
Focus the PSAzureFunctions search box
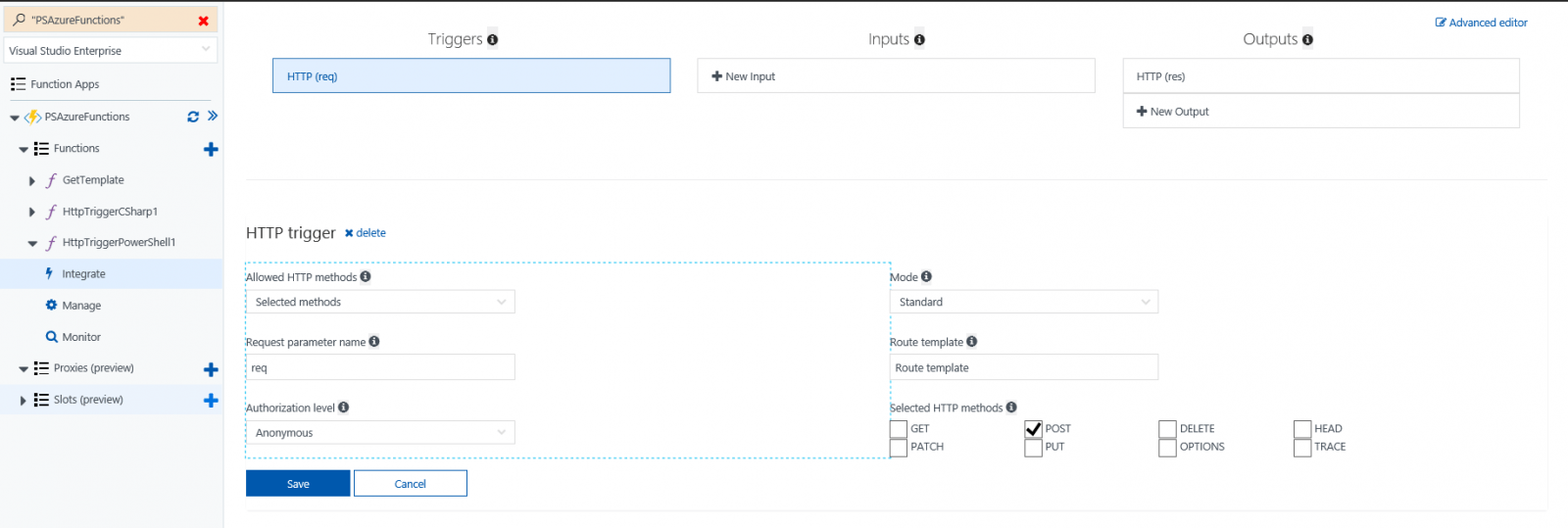pos(111,20)
